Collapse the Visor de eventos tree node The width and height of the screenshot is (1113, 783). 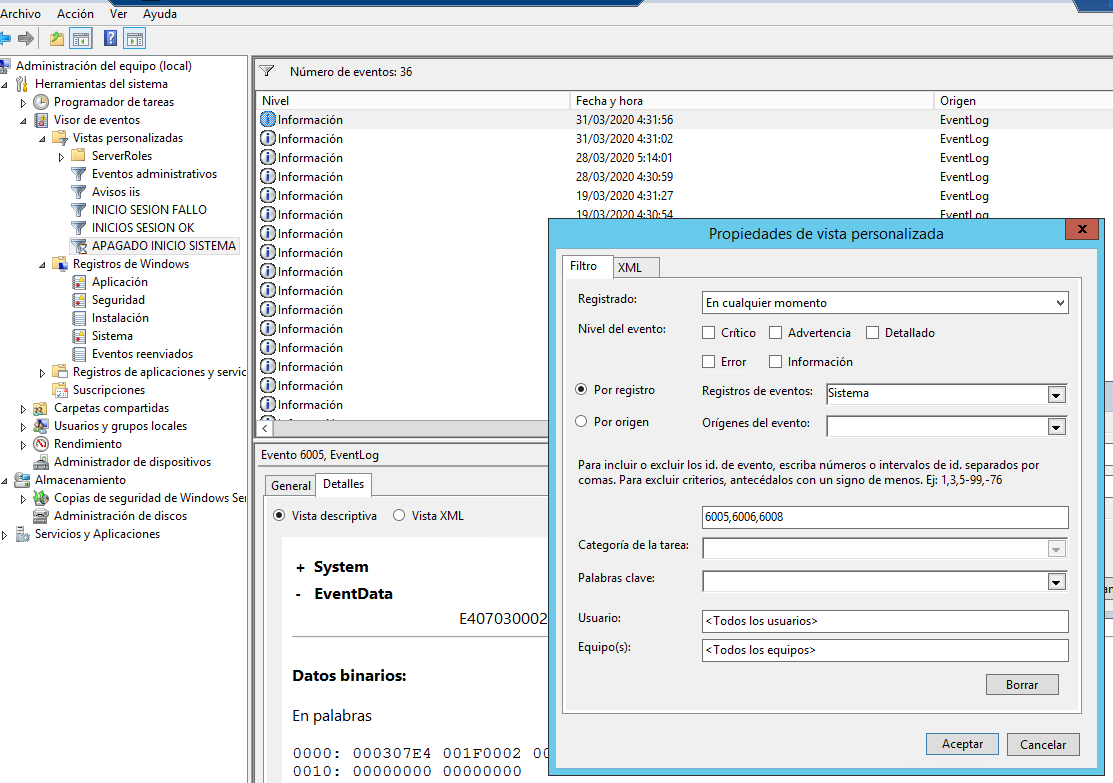point(23,121)
